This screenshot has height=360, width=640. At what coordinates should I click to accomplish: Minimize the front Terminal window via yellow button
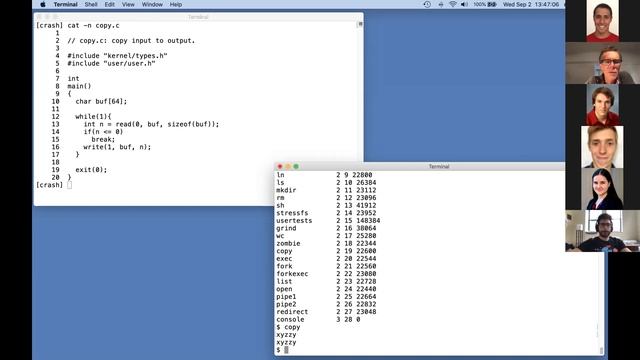coord(288,167)
